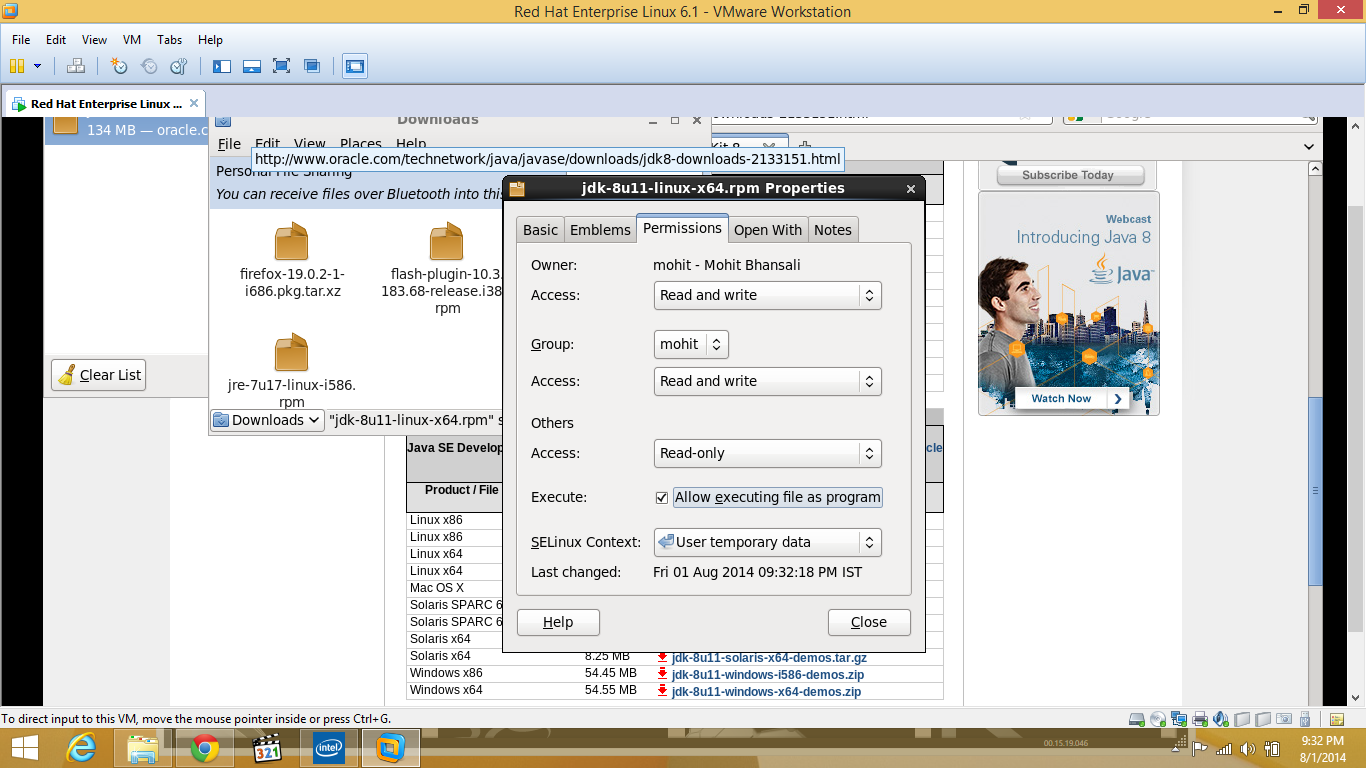
Task: Switch to the Notes tab
Action: coord(833,230)
